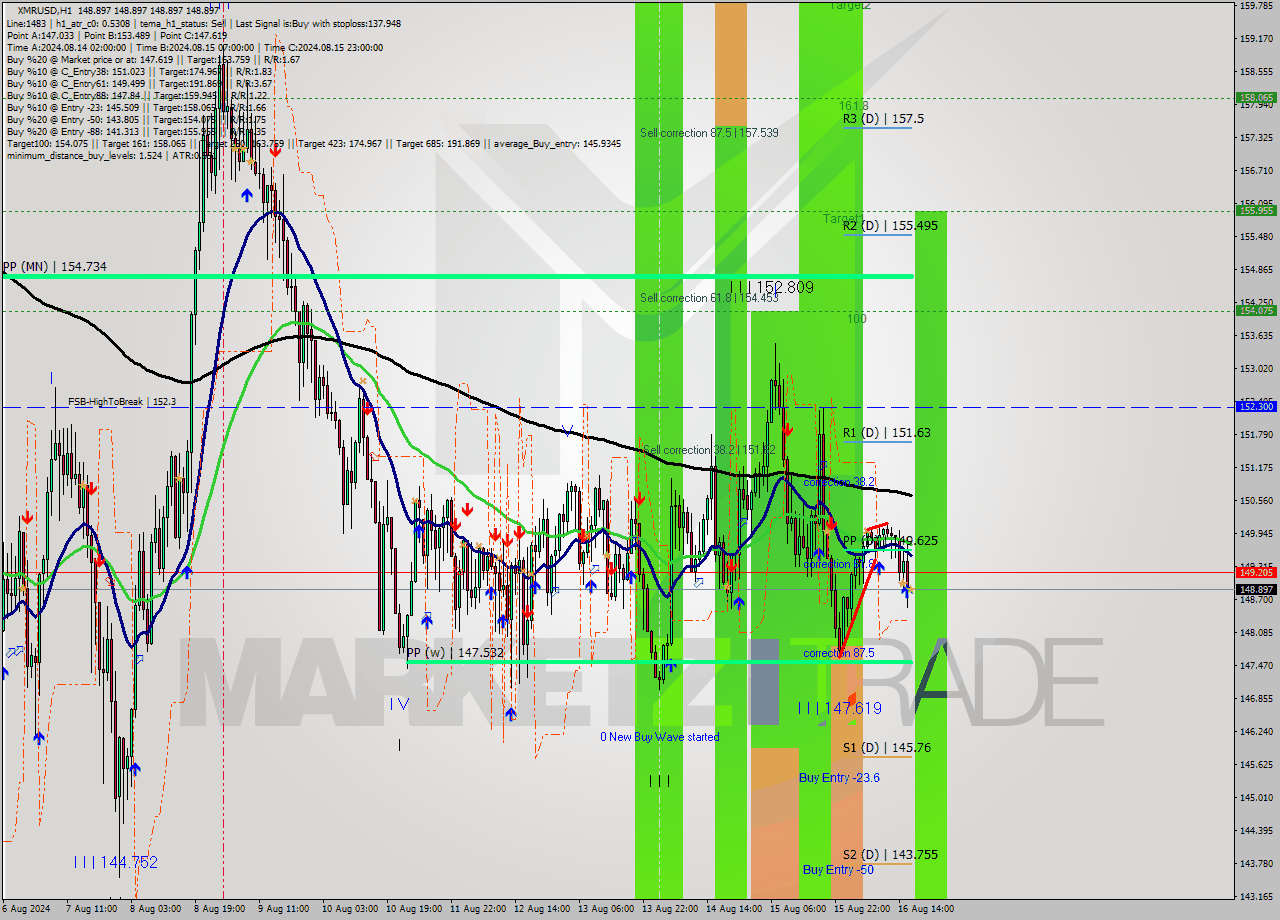Click the grey 148.897 current price tag

[x=1256, y=589]
